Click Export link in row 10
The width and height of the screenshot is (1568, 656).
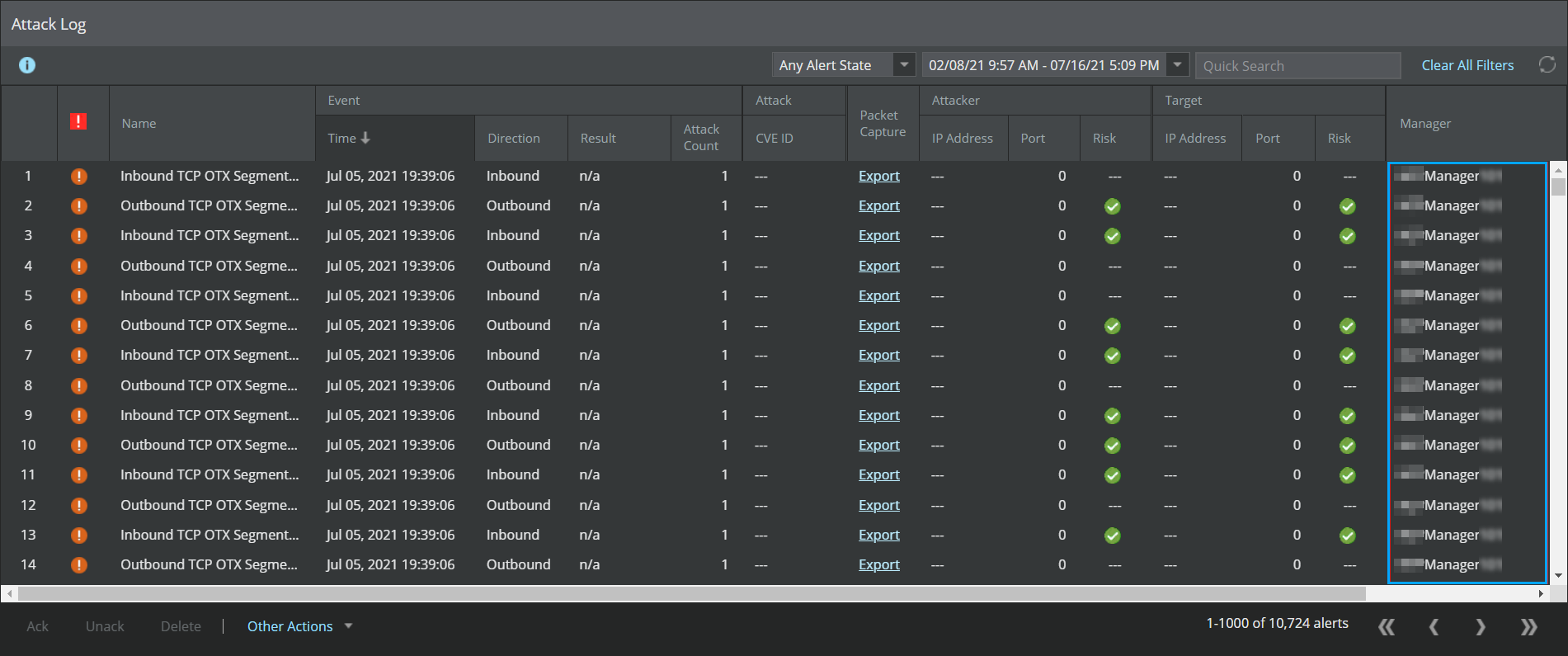(x=878, y=445)
